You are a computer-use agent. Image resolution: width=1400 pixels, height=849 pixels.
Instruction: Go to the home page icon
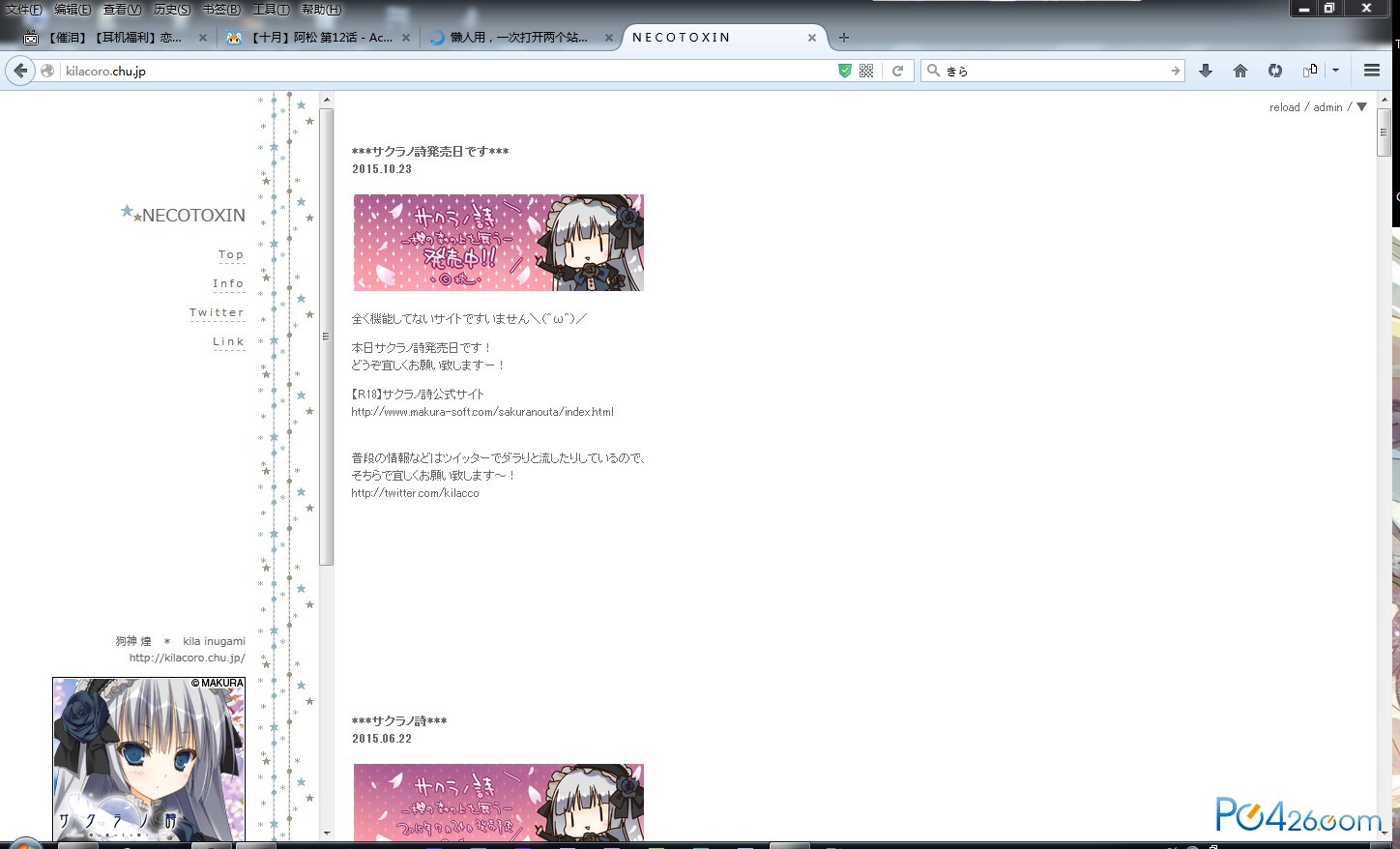click(x=1240, y=71)
